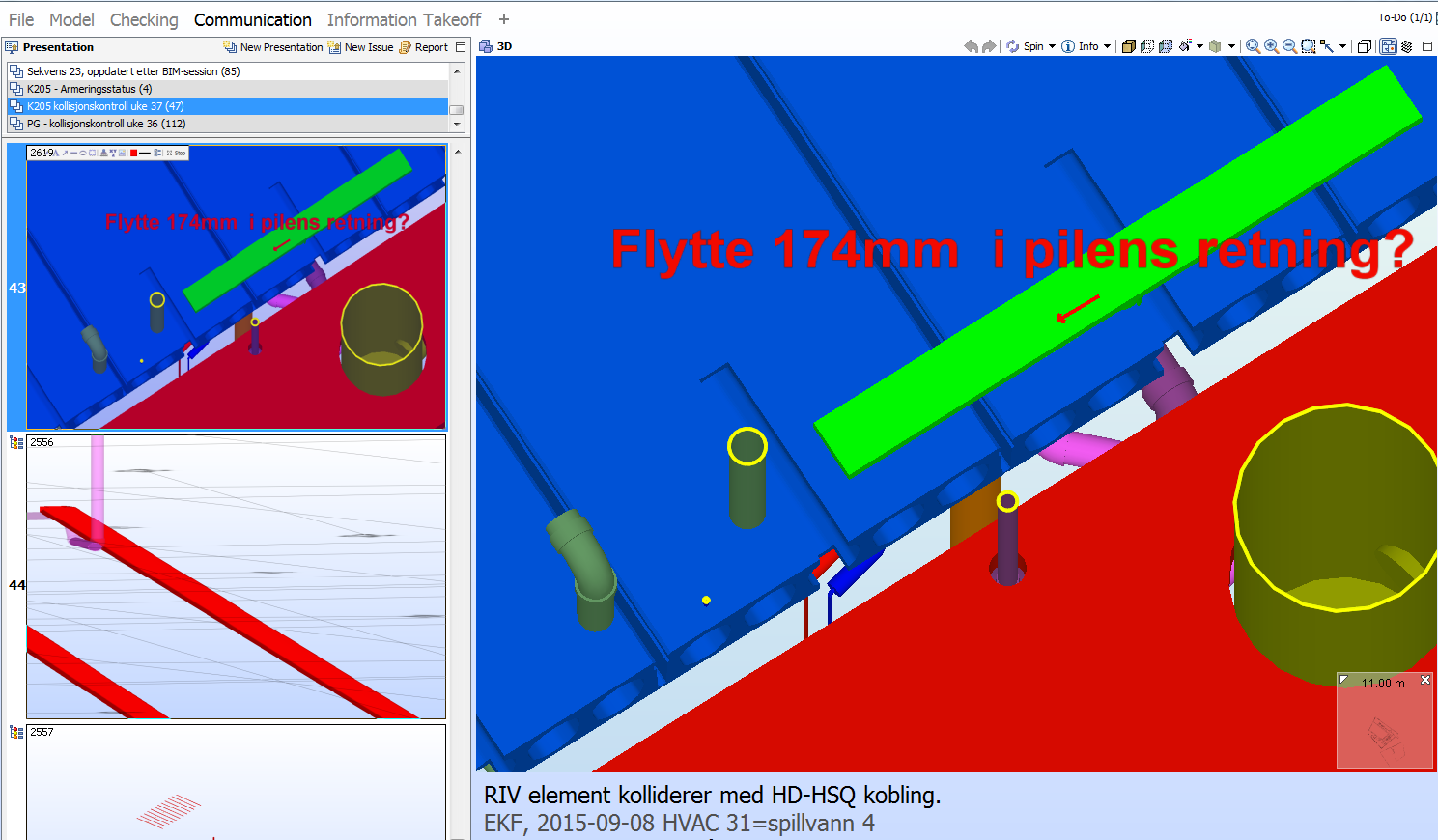The width and height of the screenshot is (1438, 840).
Task: Toggle the highlighted navigation map icon
Action: tap(1389, 46)
